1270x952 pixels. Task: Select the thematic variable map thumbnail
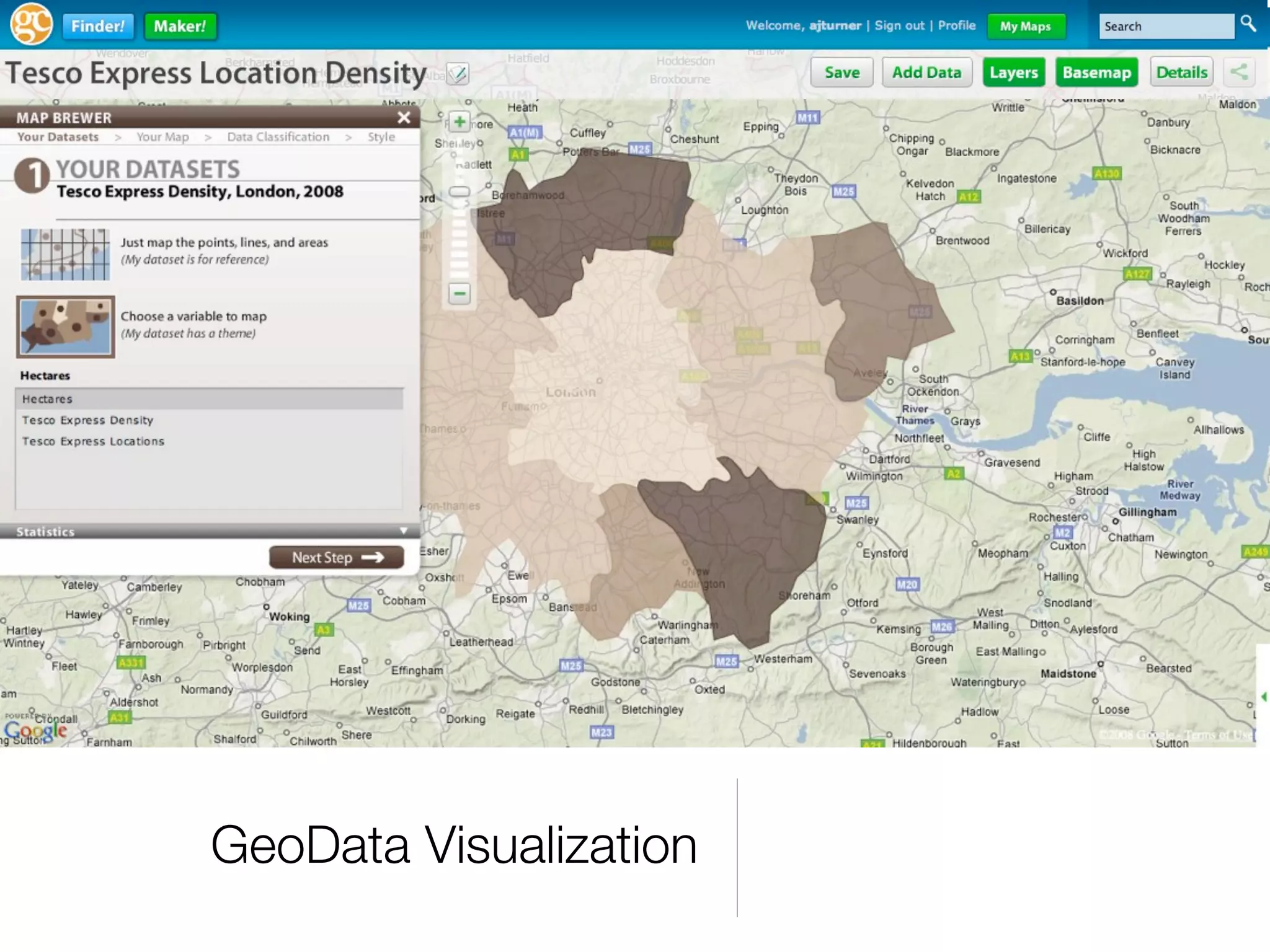coord(65,327)
